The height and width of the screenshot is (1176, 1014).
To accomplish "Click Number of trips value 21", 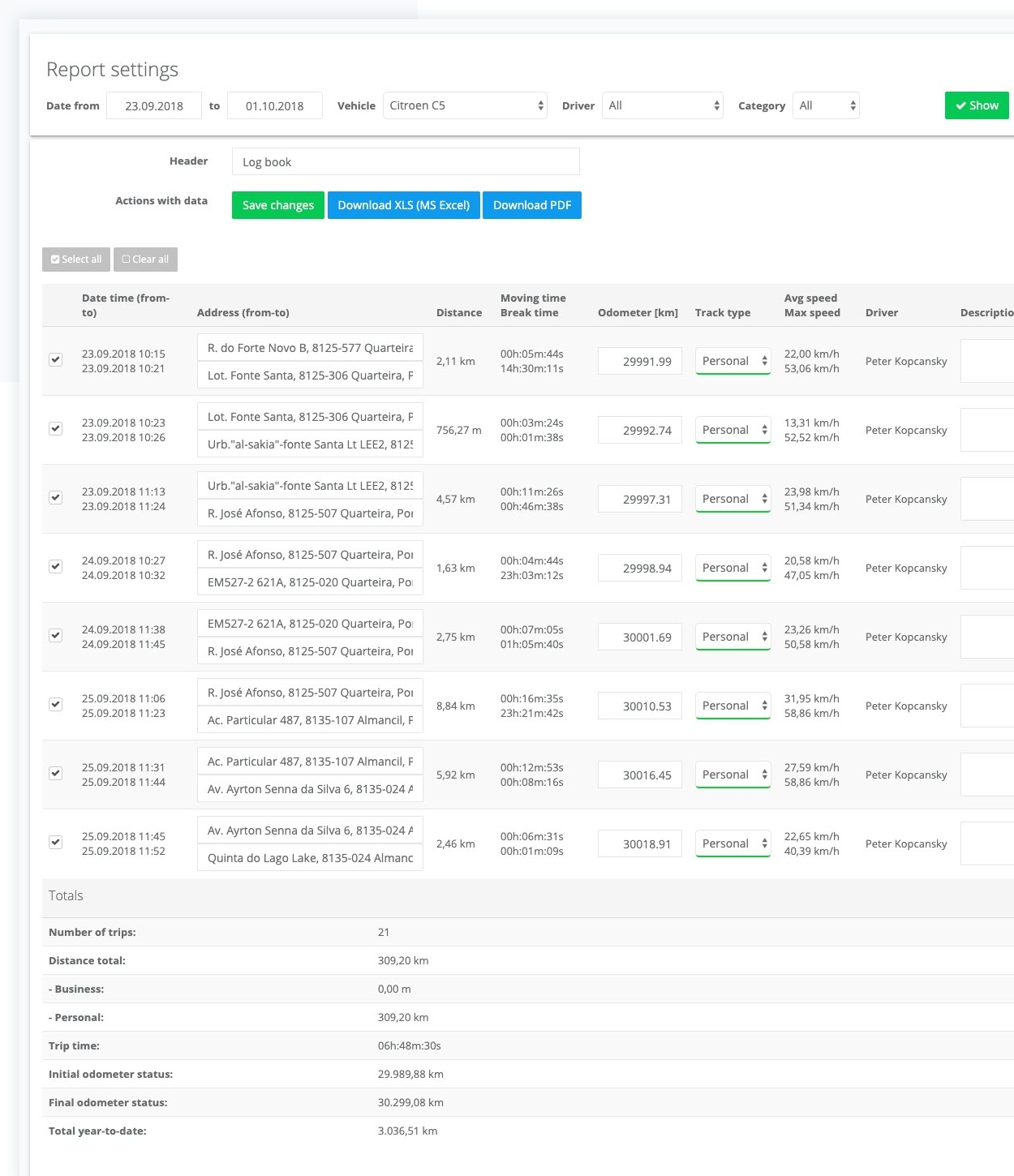I will pos(384,932).
